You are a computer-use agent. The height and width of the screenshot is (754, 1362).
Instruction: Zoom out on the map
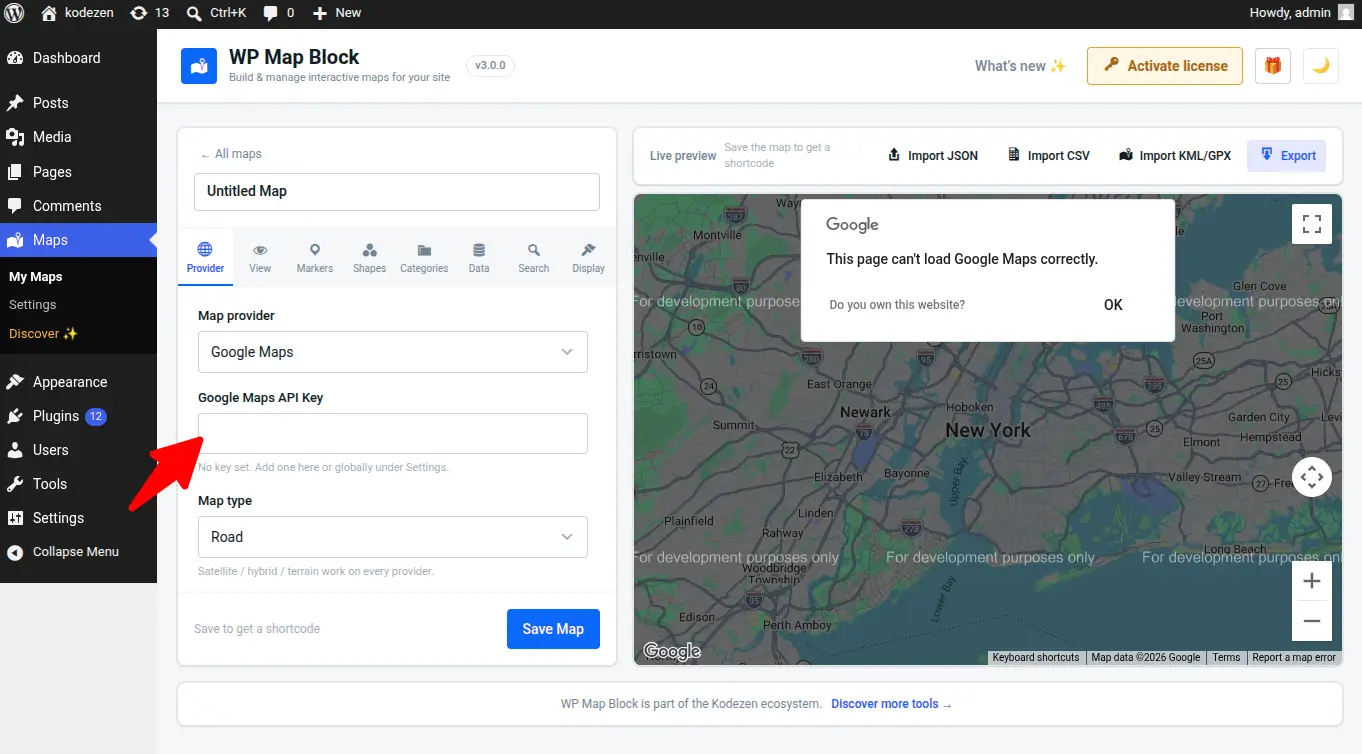coord(1312,621)
